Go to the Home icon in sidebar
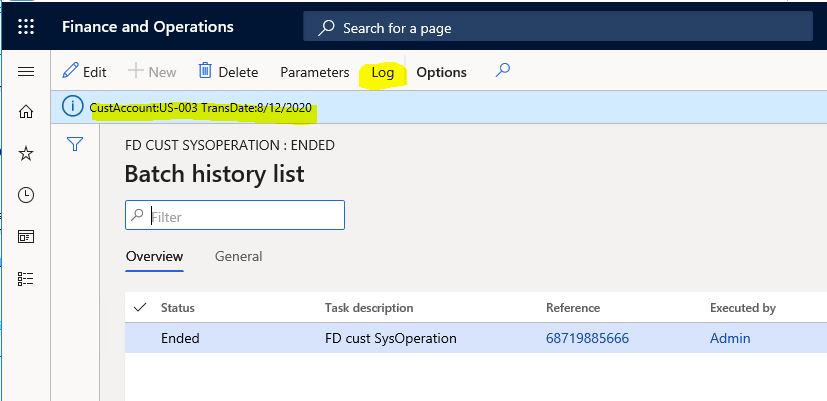The width and height of the screenshot is (827, 401). [x=26, y=112]
